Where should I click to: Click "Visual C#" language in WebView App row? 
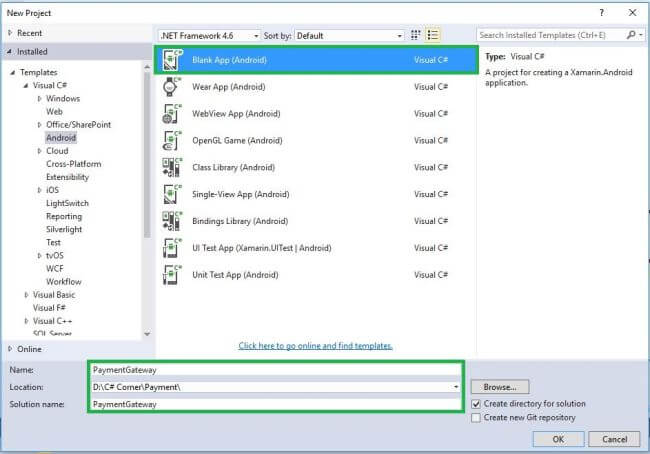(x=431, y=114)
